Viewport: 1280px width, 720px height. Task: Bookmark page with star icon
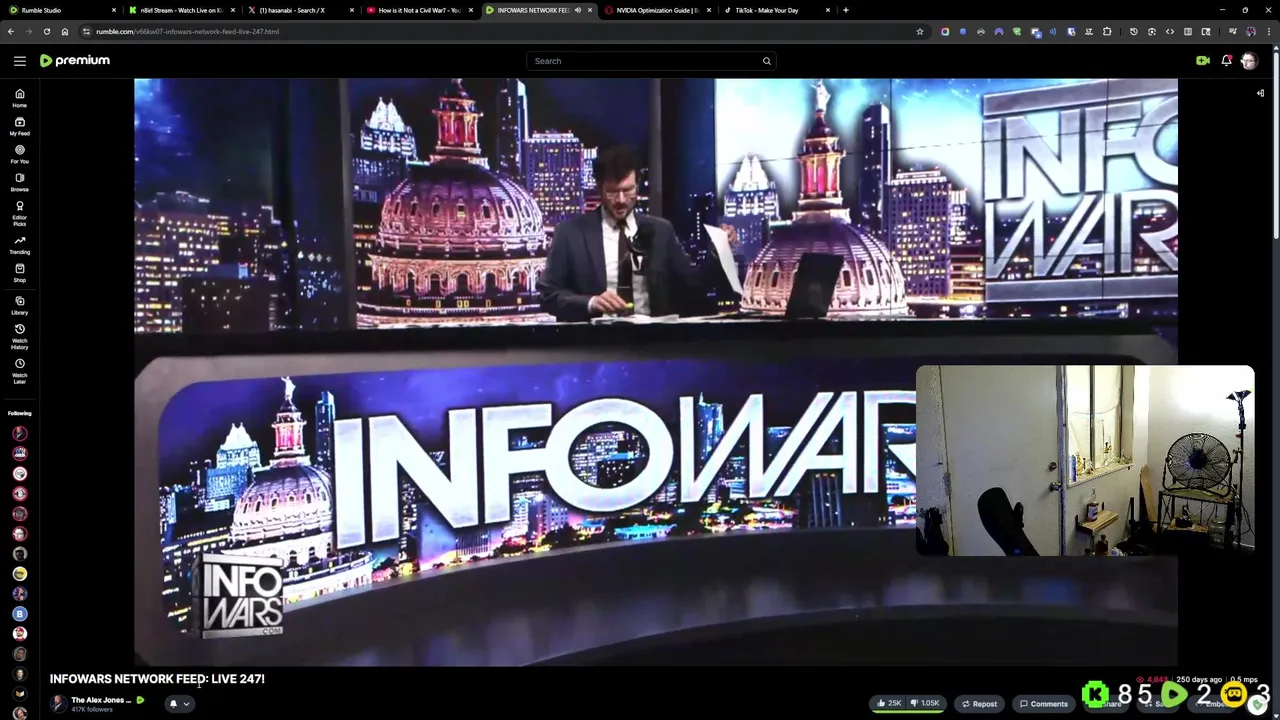(920, 31)
